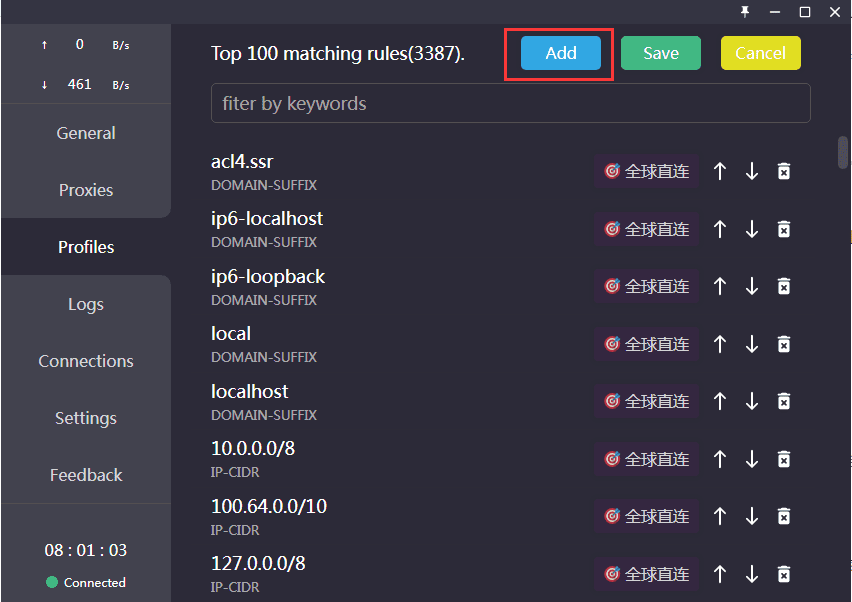Image resolution: width=852 pixels, height=602 pixels.
Task: Select the ip6-loopback rule name
Action: click(268, 277)
